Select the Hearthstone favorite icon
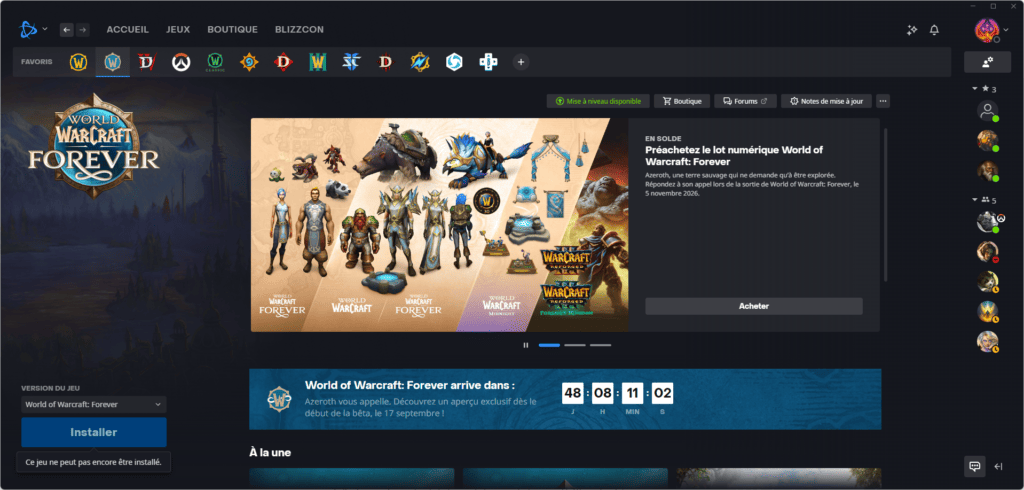The image size is (1024, 490). tap(249, 62)
